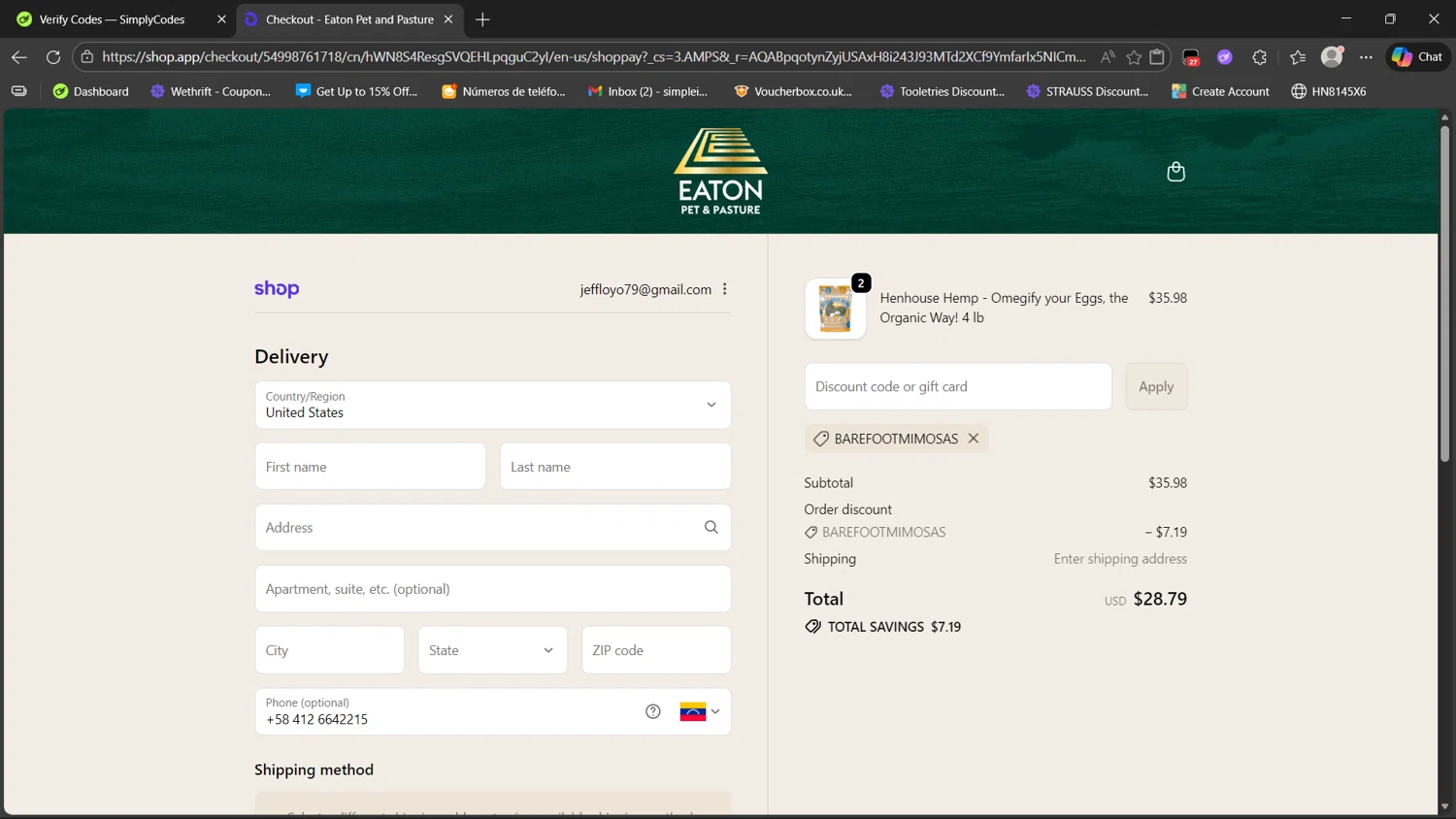Open the Voucherbox.co.uk bookmark
Screen dimensions: 1456x819
[x=793, y=91]
